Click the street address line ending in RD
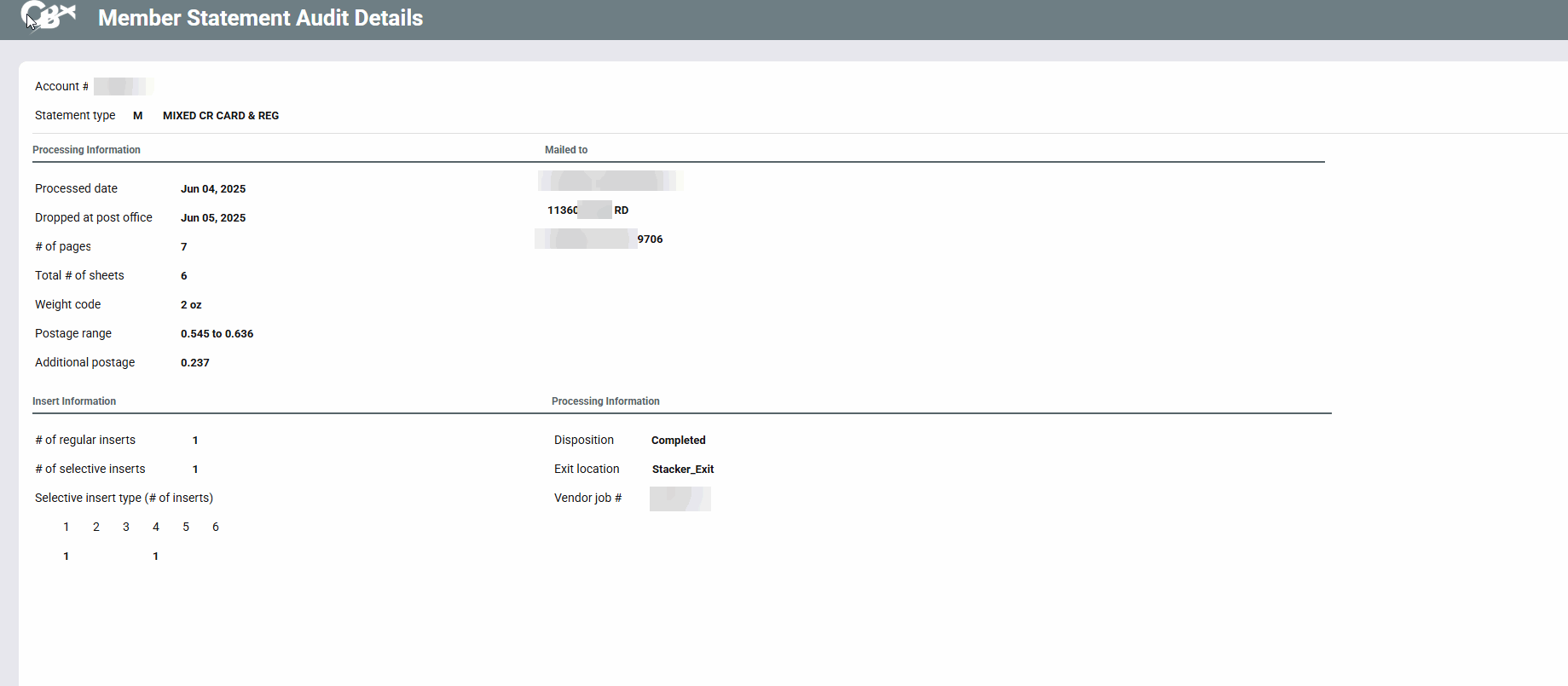 587,210
